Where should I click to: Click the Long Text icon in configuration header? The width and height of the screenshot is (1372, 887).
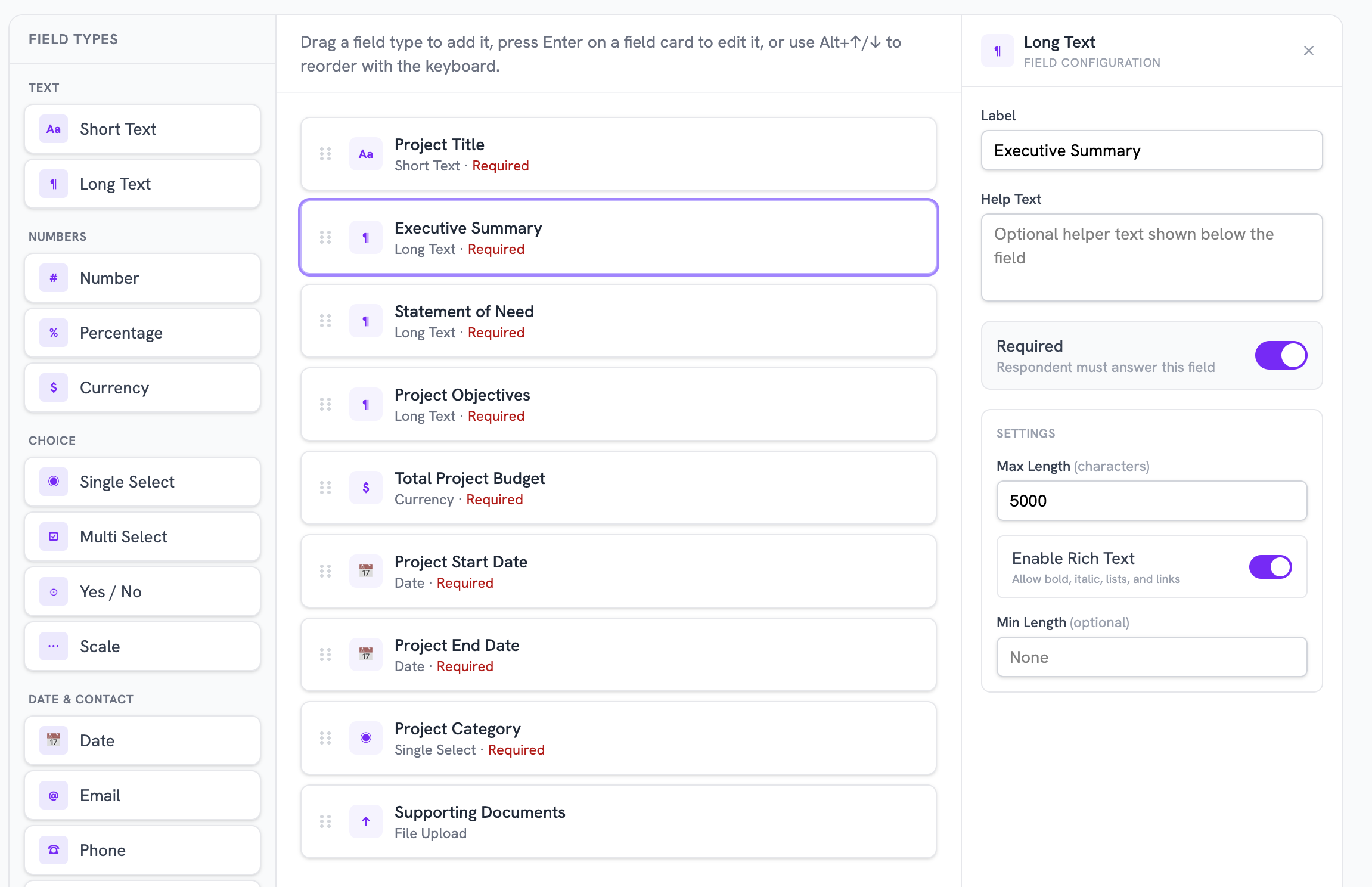point(998,51)
